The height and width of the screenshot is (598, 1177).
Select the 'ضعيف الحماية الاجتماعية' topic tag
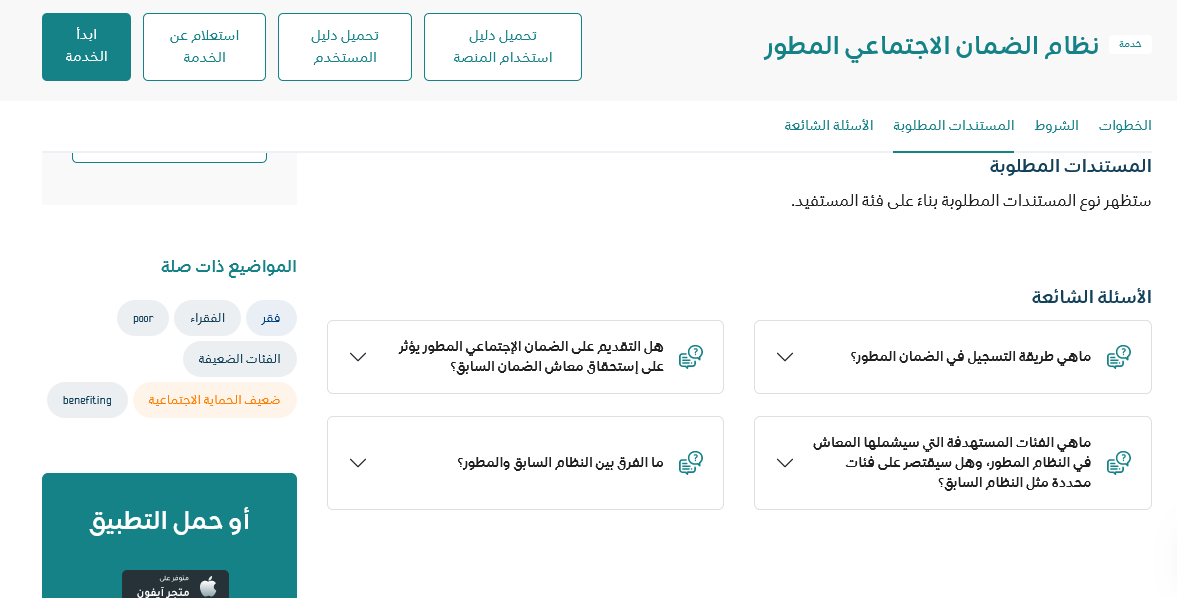pos(215,400)
